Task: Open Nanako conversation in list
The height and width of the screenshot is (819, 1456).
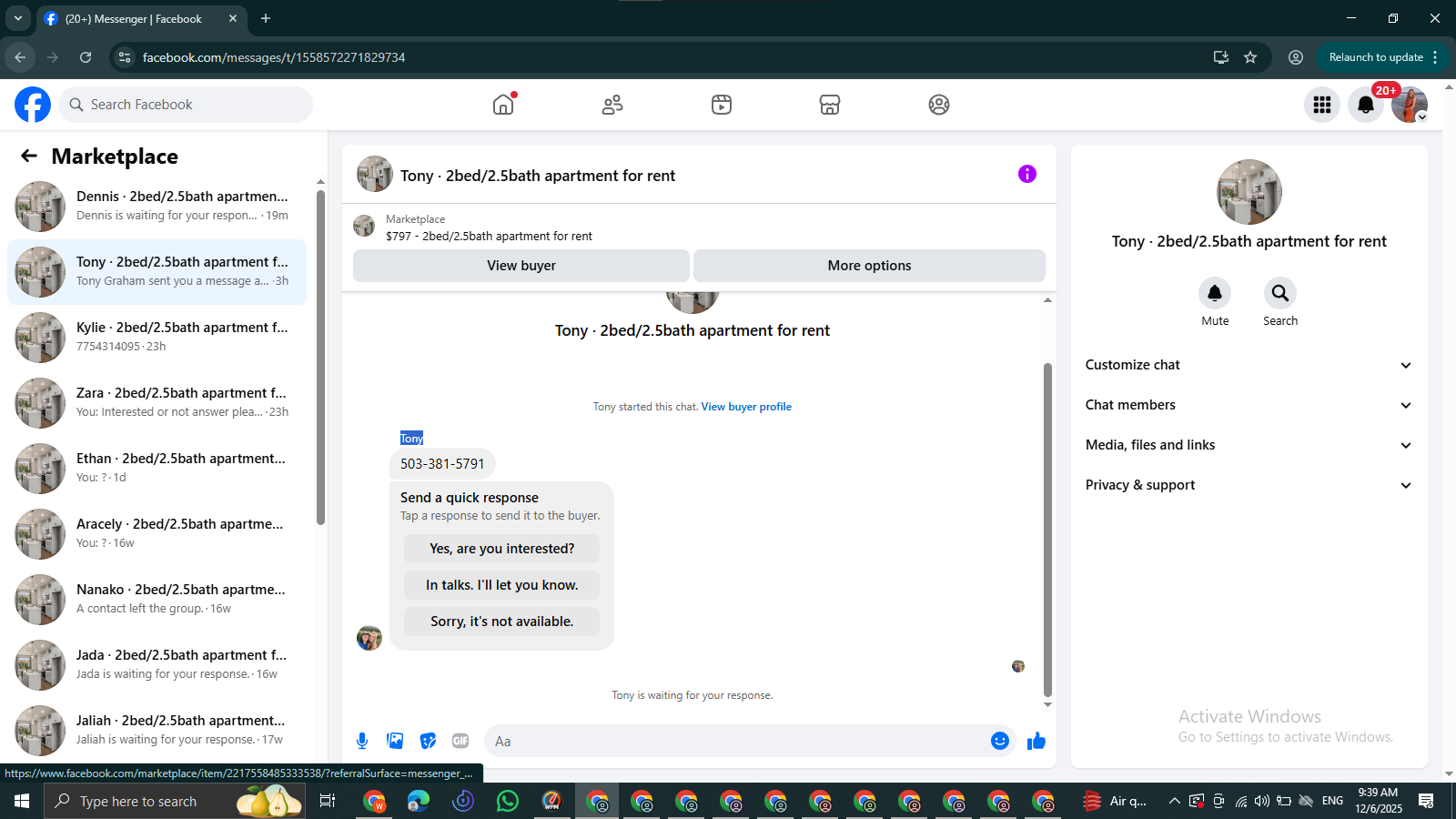Action: click(x=157, y=600)
